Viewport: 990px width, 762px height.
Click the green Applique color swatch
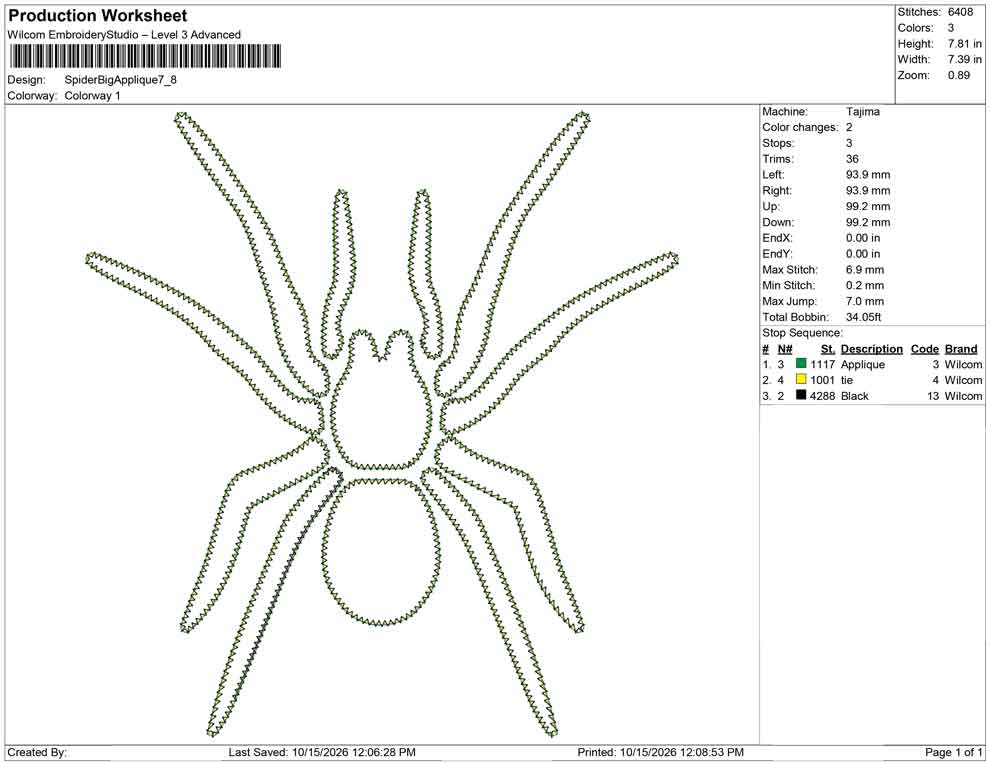(801, 364)
